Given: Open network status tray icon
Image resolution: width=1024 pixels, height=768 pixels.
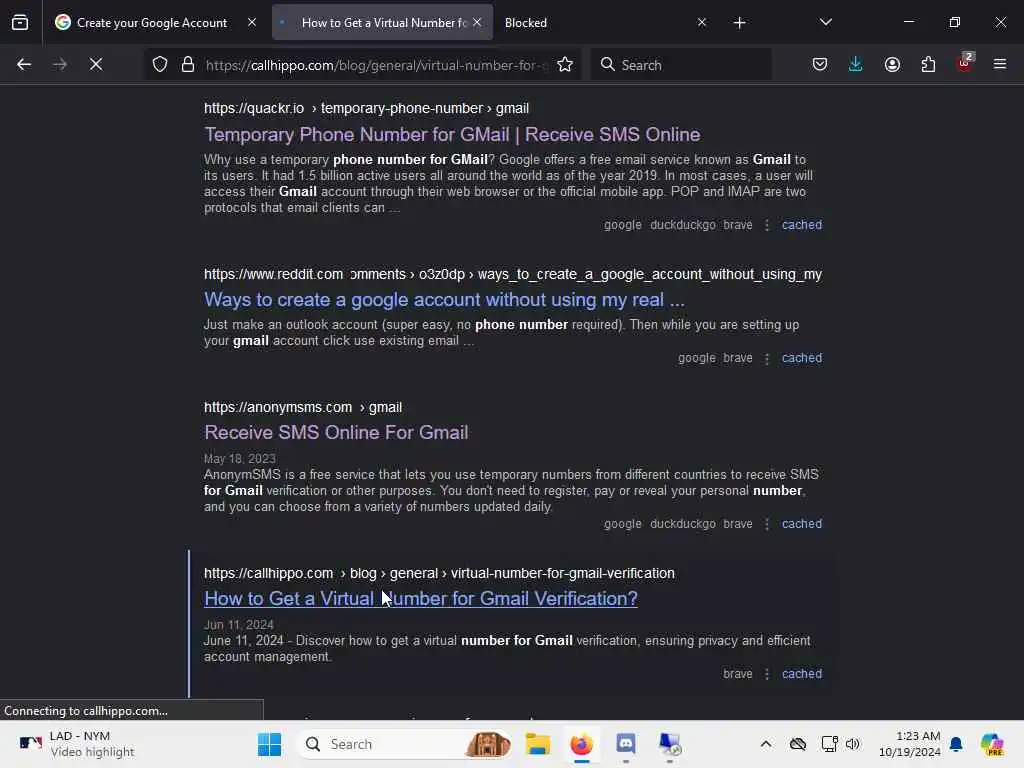Looking at the screenshot, I should pyautogui.click(x=829, y=744).
